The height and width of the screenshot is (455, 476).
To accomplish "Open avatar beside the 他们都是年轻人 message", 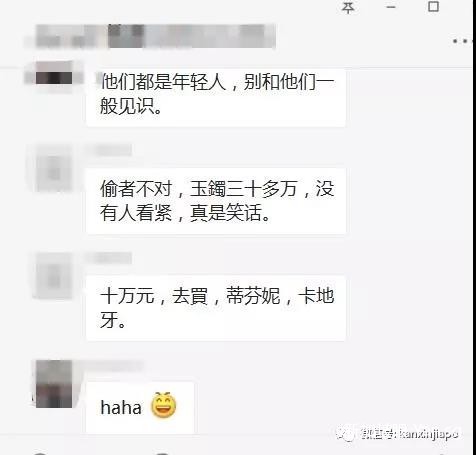I will [54, 73].
